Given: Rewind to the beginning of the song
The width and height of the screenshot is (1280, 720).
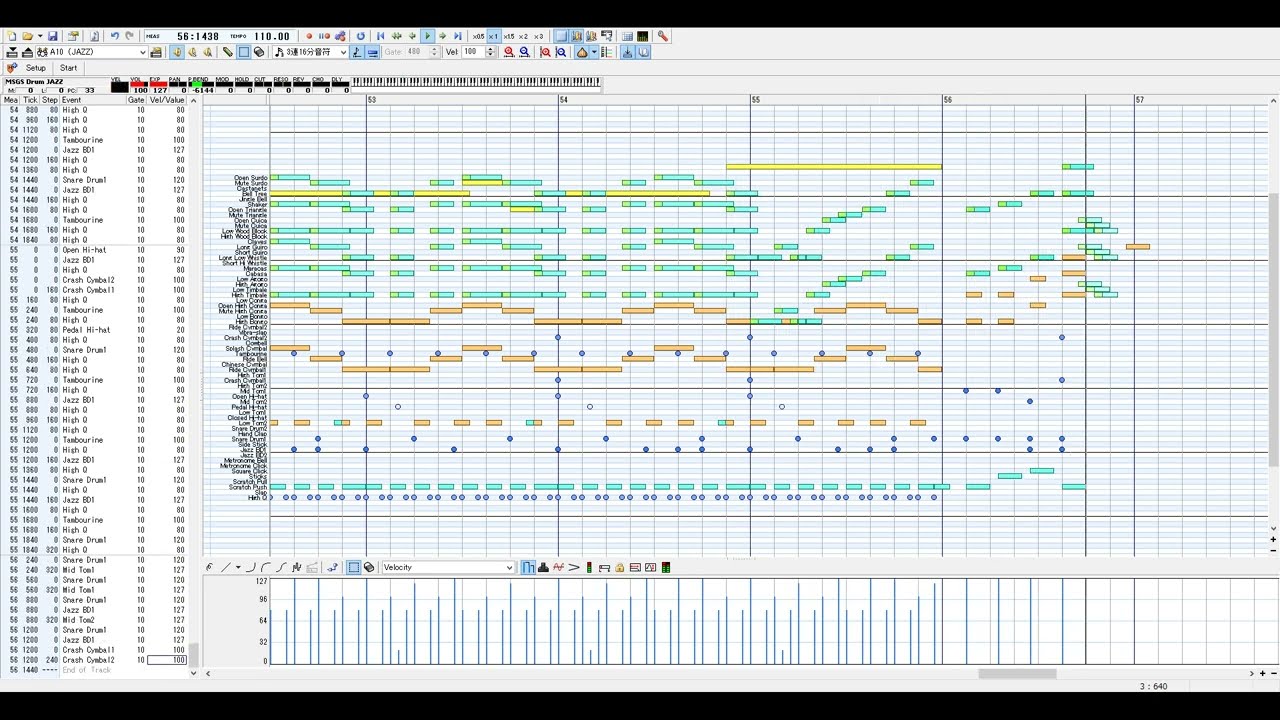Looking at the screenshot, I should click(380, 36).
